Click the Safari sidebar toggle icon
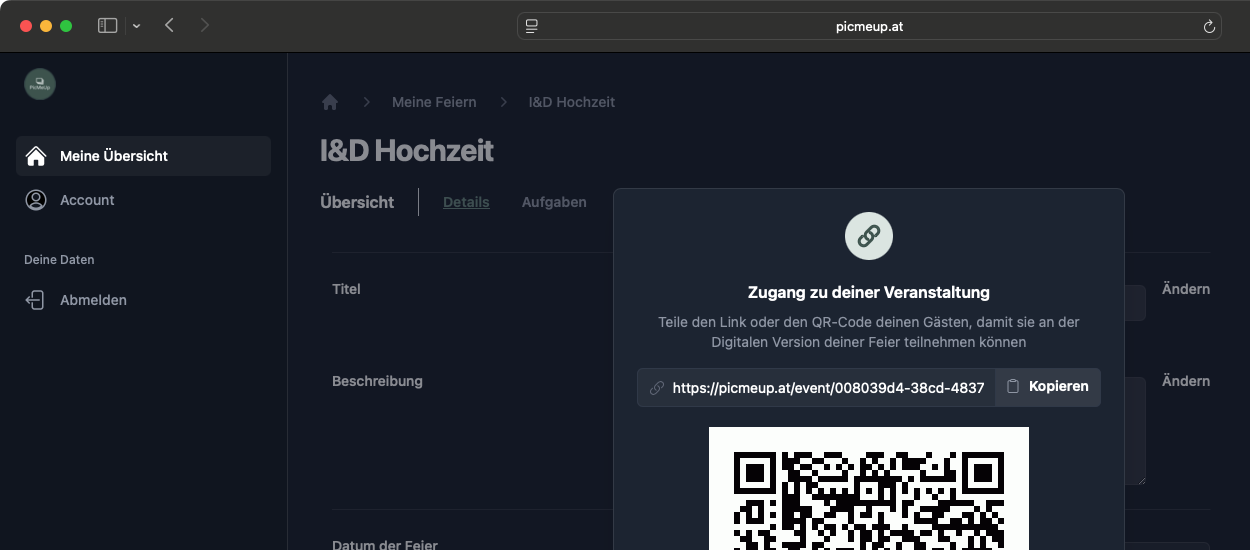 [107, 26]
